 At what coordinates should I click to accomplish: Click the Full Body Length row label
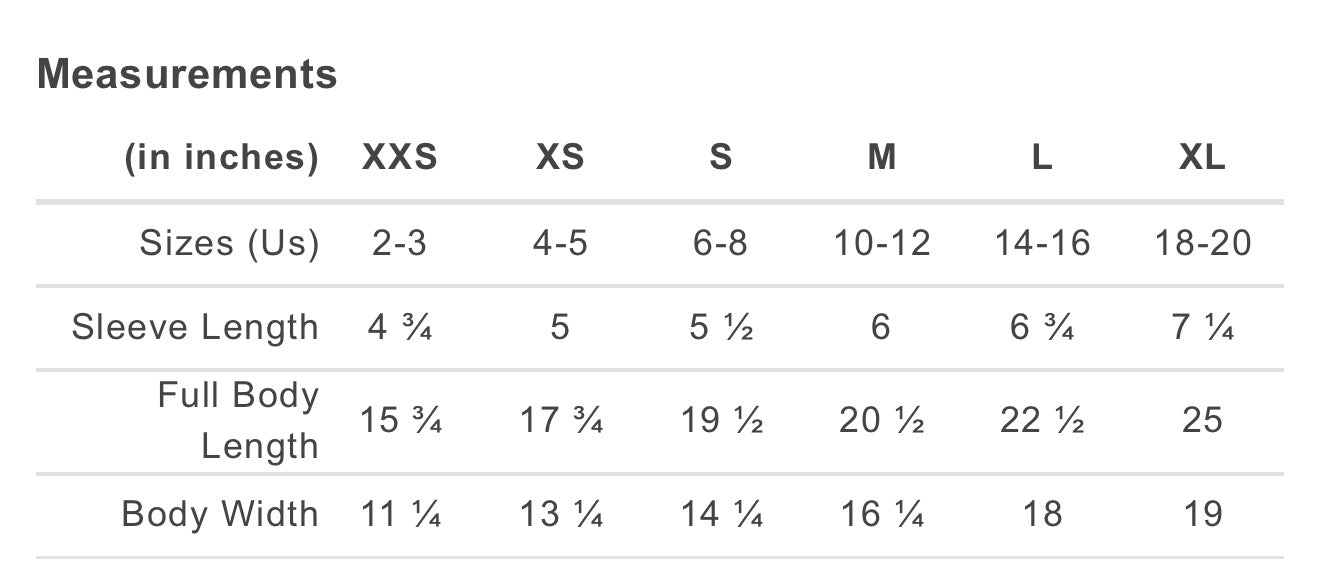(238, 420)
